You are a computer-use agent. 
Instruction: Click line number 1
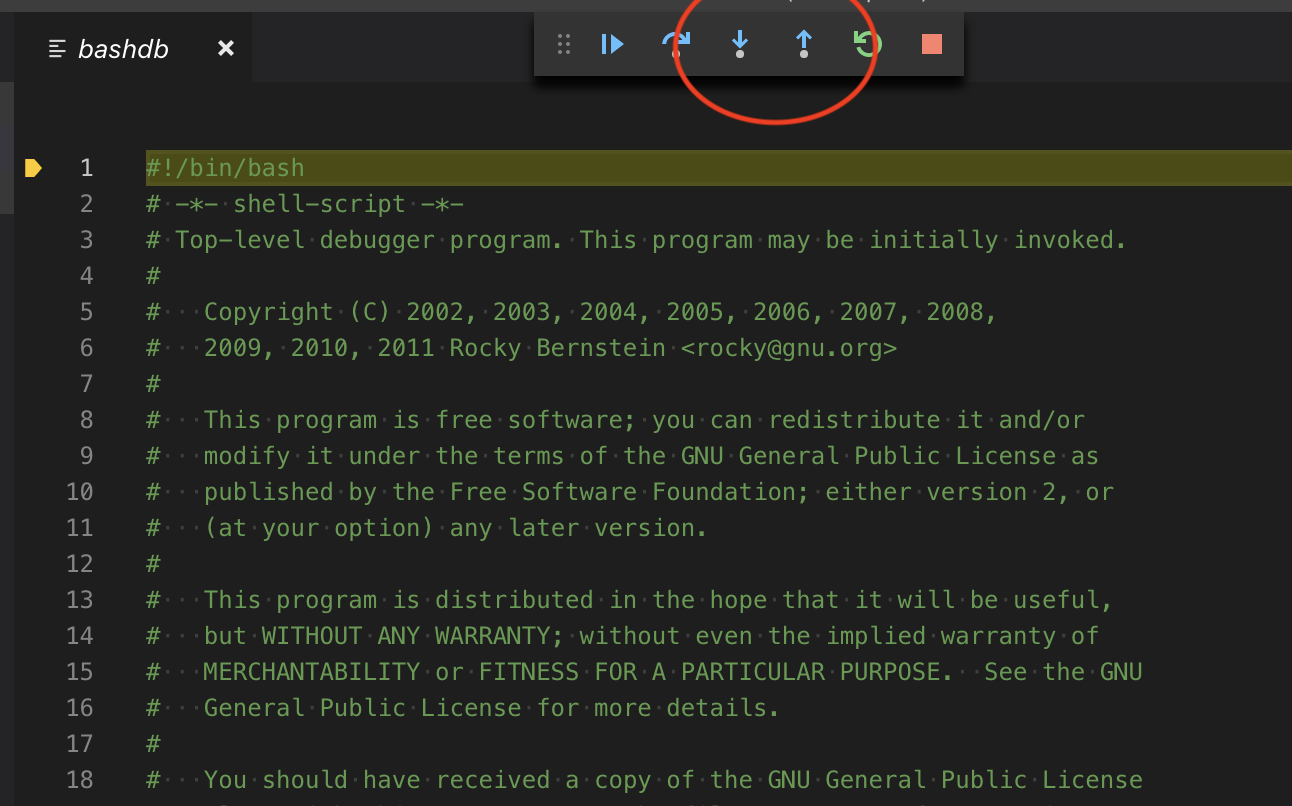[87, 168]
